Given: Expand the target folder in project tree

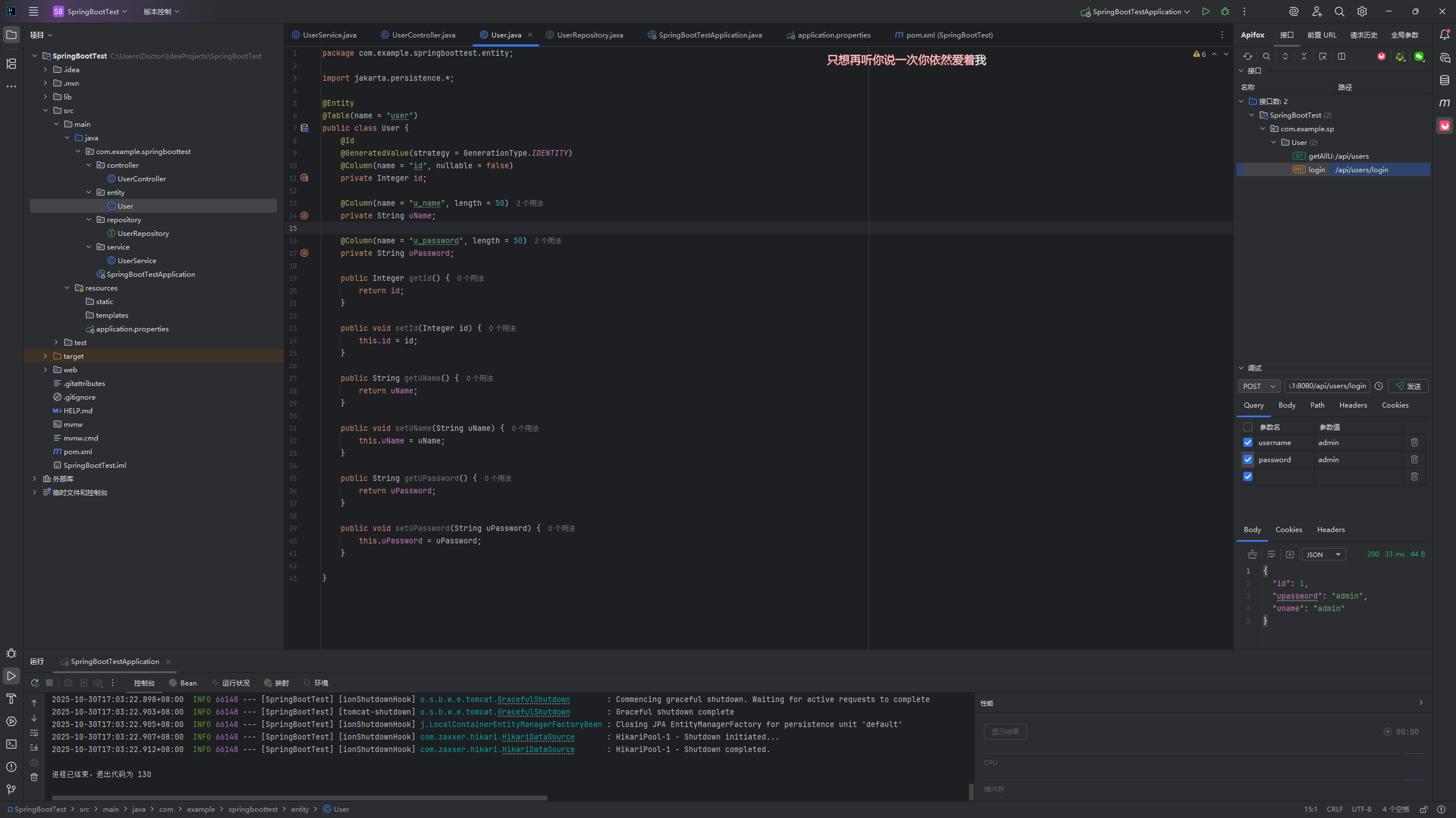Looking at the screenshot, I should pyautogui.click(x=45, y=356).
